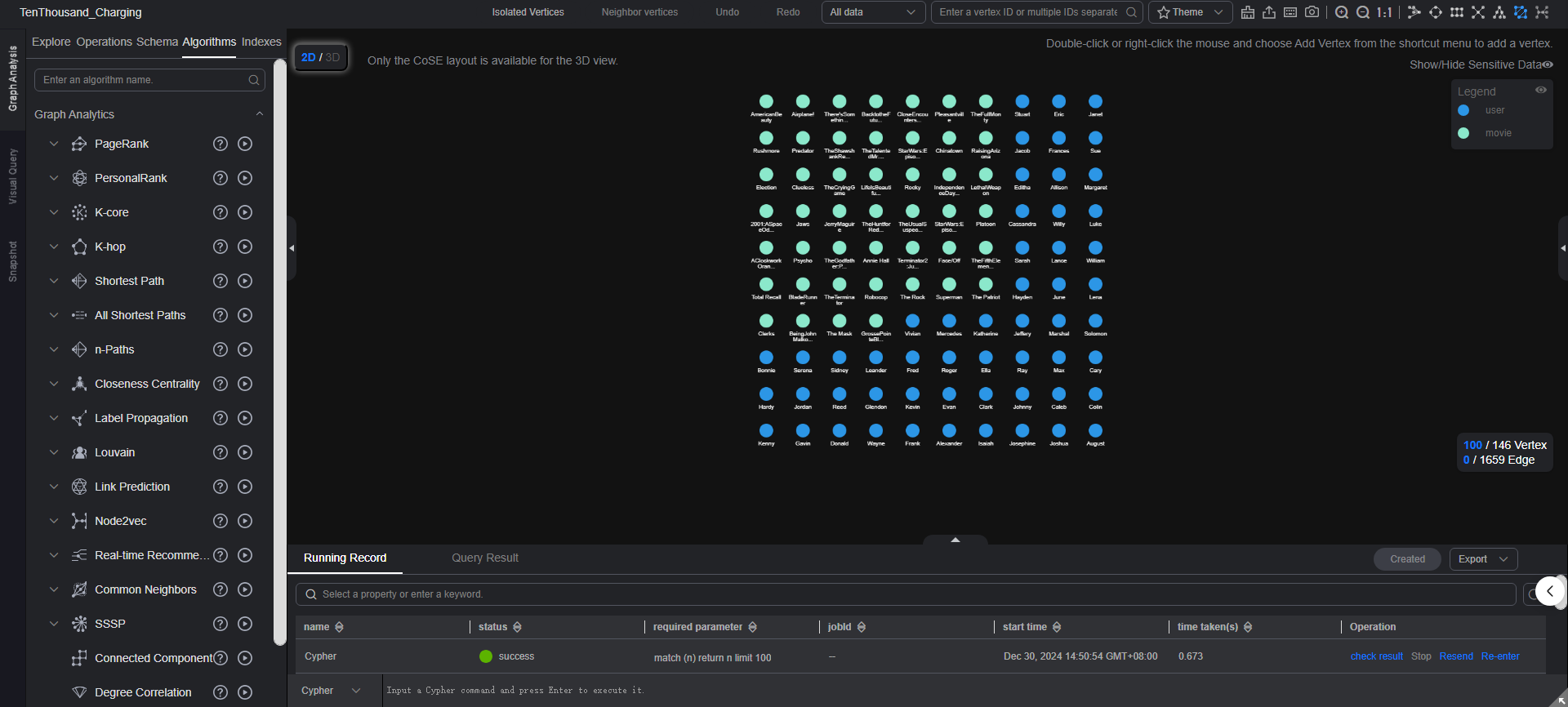Collapse the left algorithm panel arrow
The image size is (1568, 707).
(292, 248)
